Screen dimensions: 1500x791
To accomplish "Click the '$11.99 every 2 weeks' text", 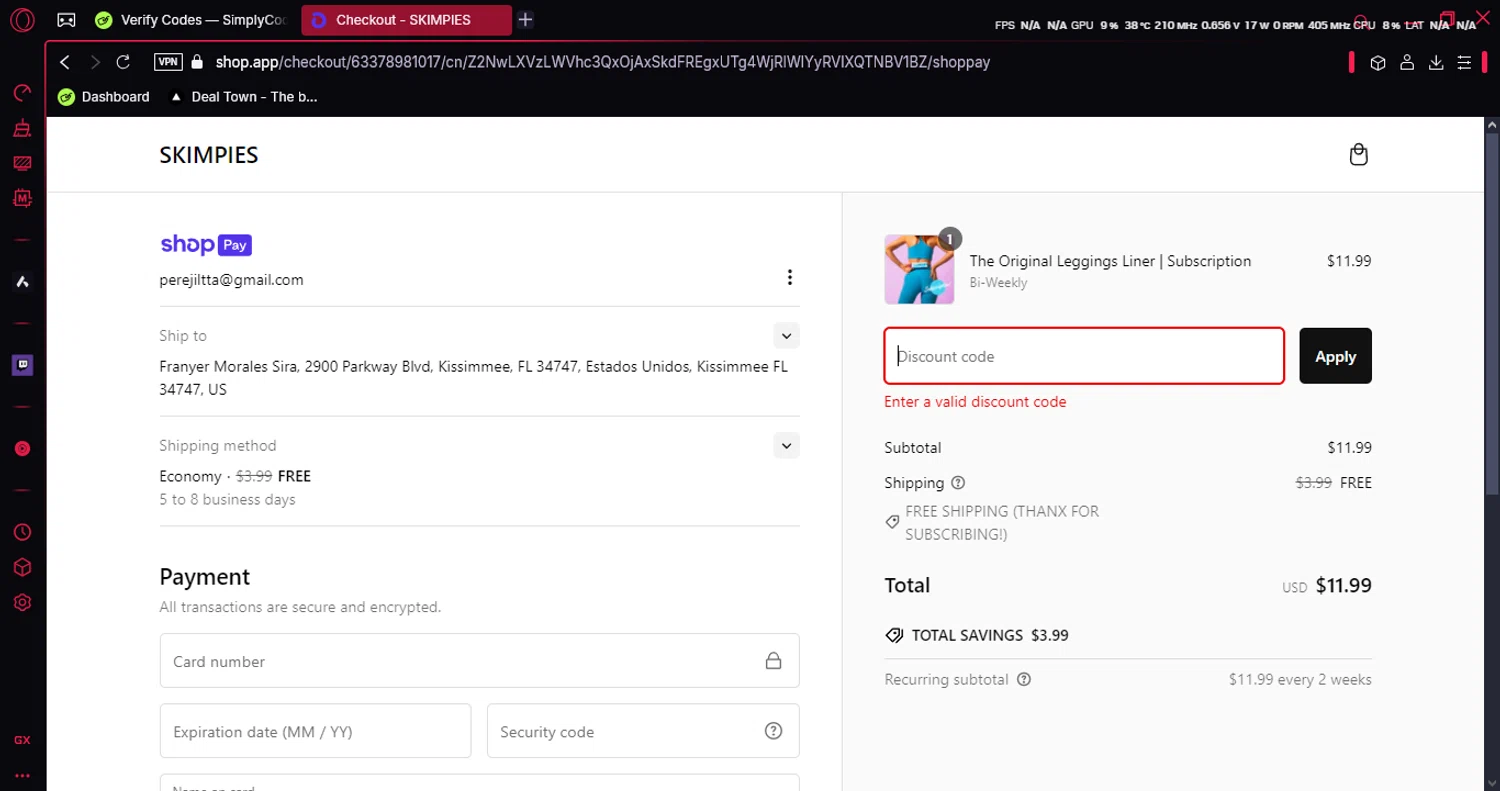I will coord(1300,680).
